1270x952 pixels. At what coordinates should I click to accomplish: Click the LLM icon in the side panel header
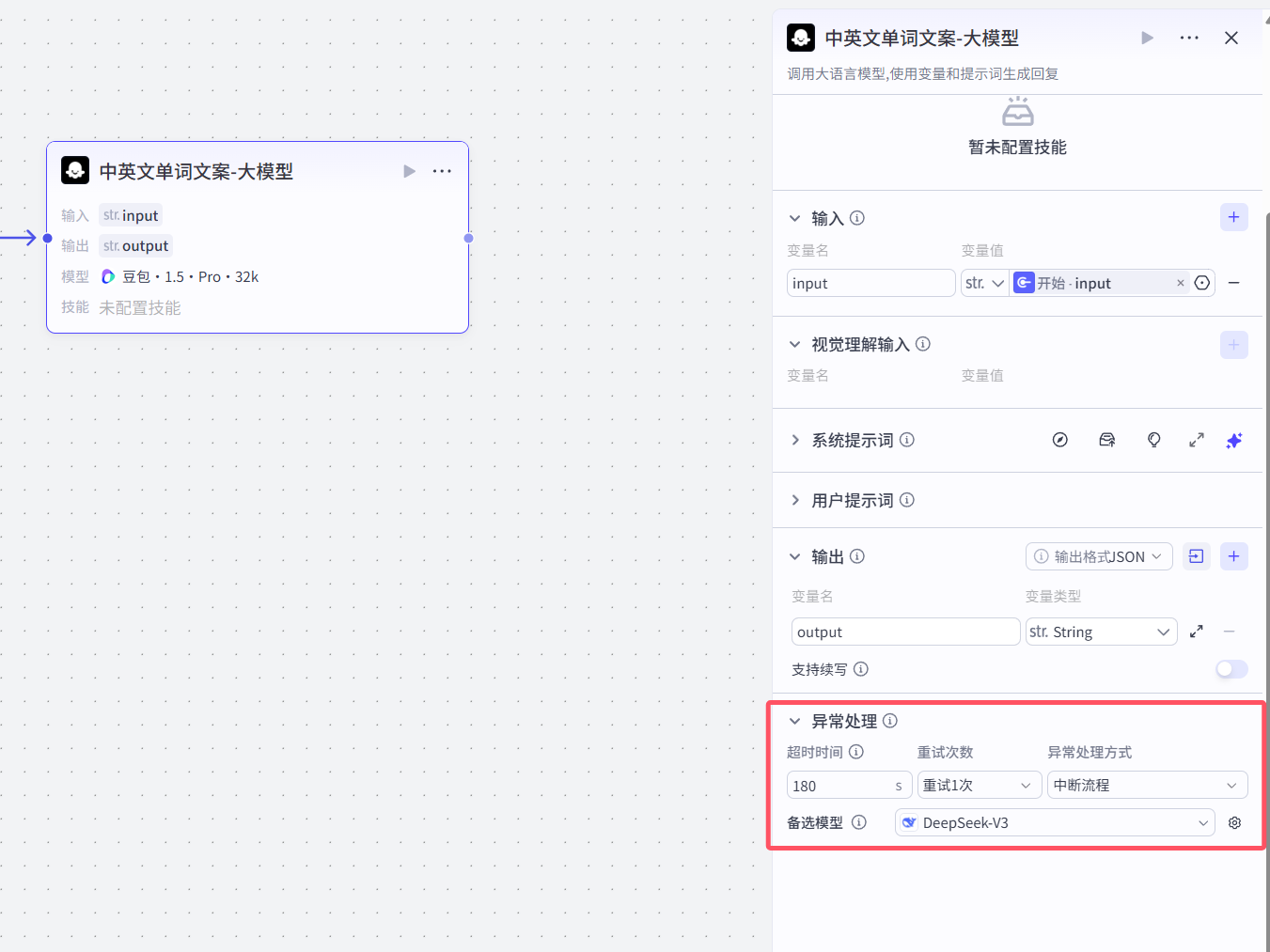click(801, 38)
